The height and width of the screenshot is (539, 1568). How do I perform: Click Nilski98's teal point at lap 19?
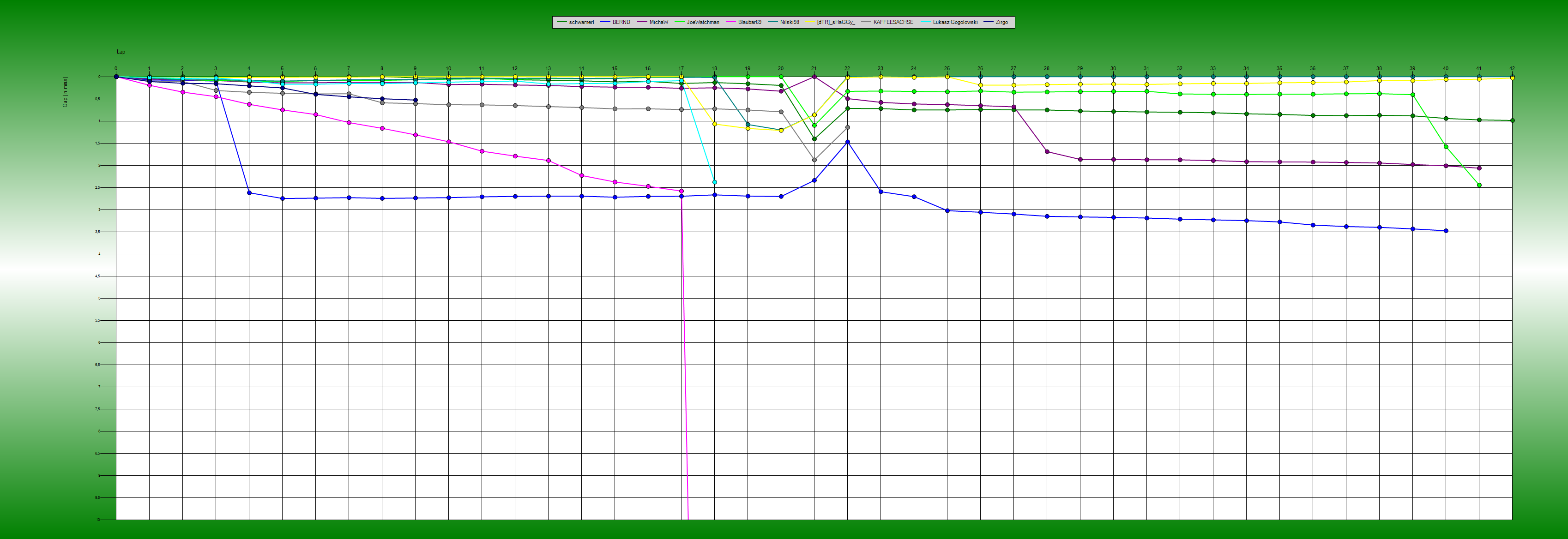pos(748,125)
